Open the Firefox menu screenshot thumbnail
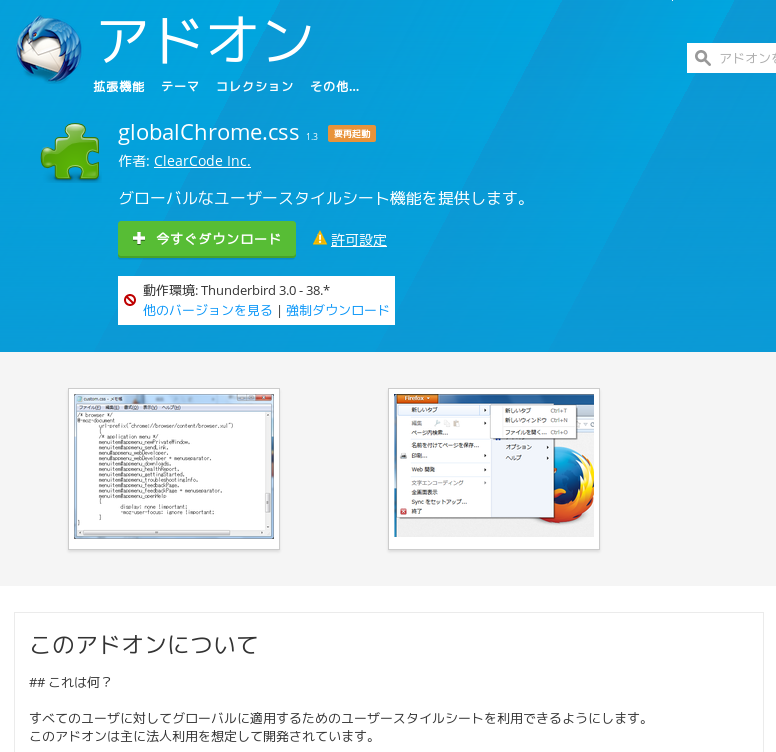Screen dimensions: 776x752 click(494, 469)
